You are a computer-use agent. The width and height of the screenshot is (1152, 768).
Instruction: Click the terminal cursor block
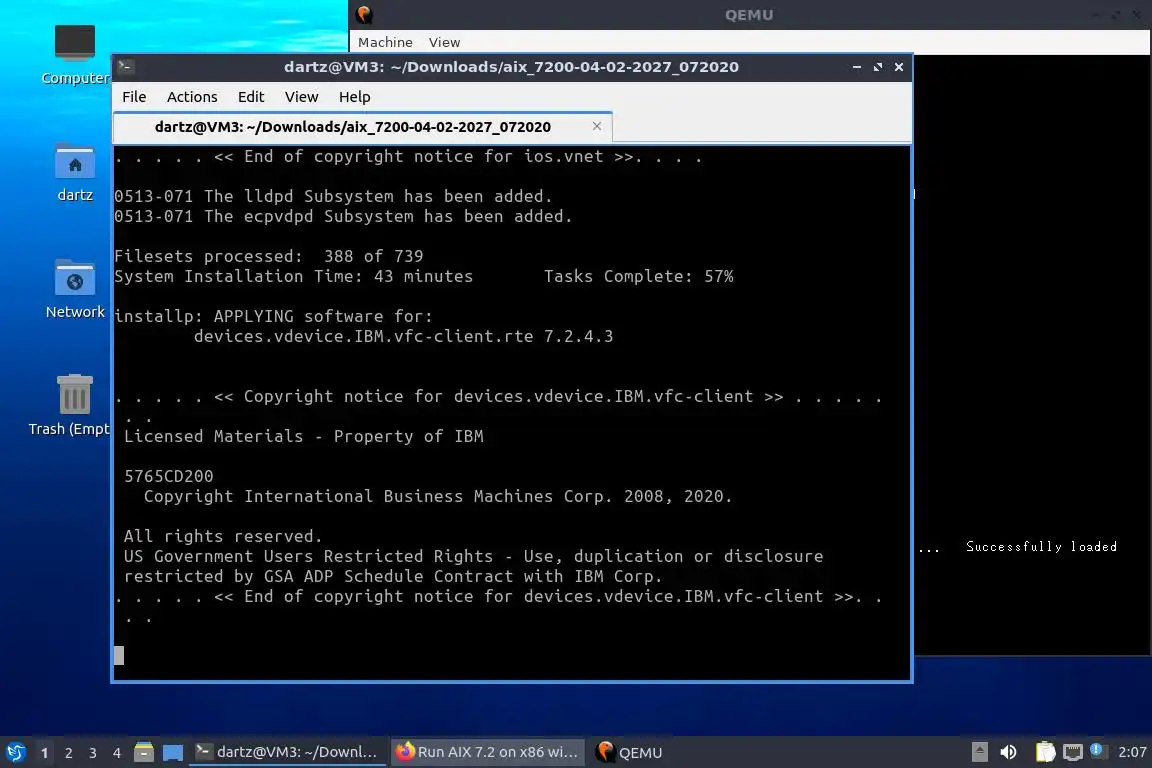point(119,656)
